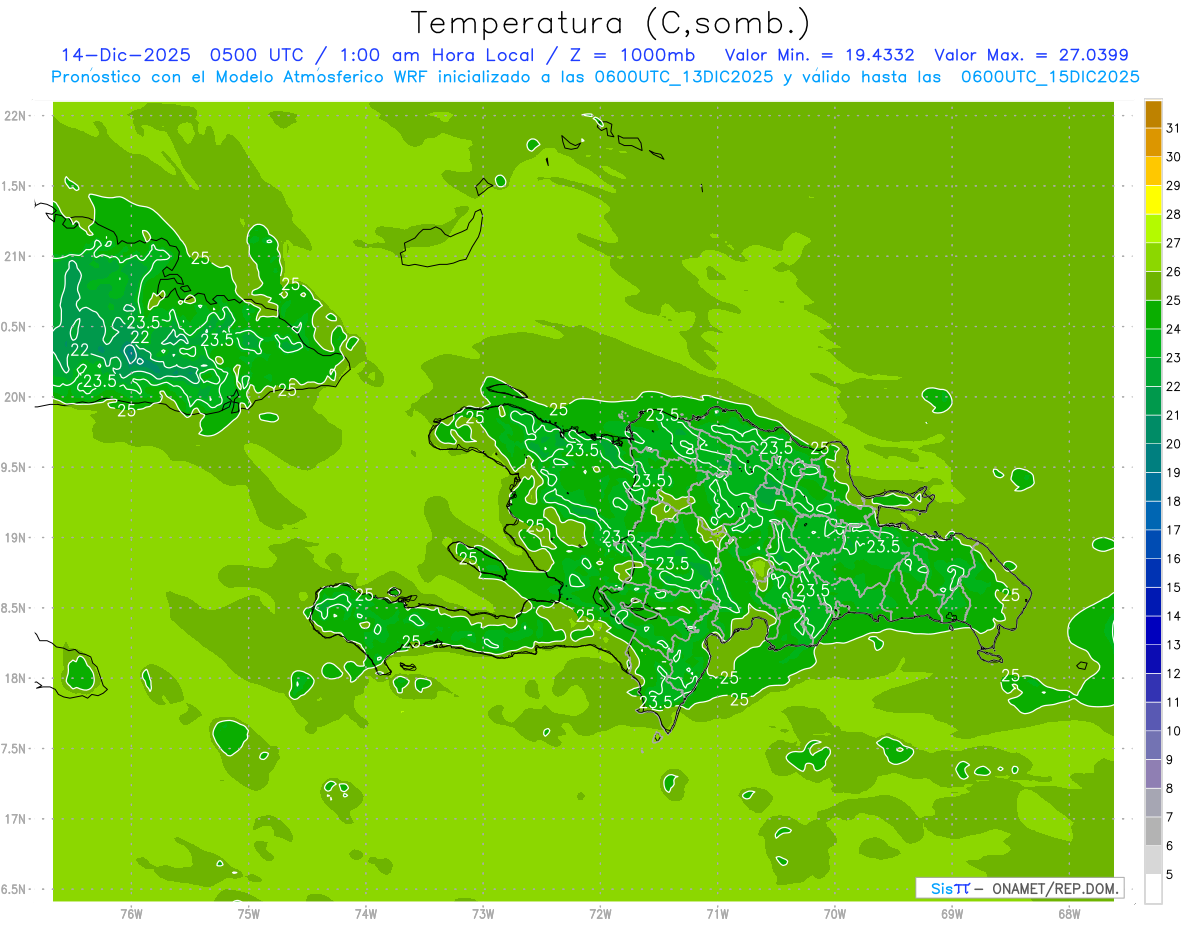This screenshot has width=1200, height=927.
Task: Click the '72W' longitude axis label
Action: pyautogui.click(x=600, y=913)
